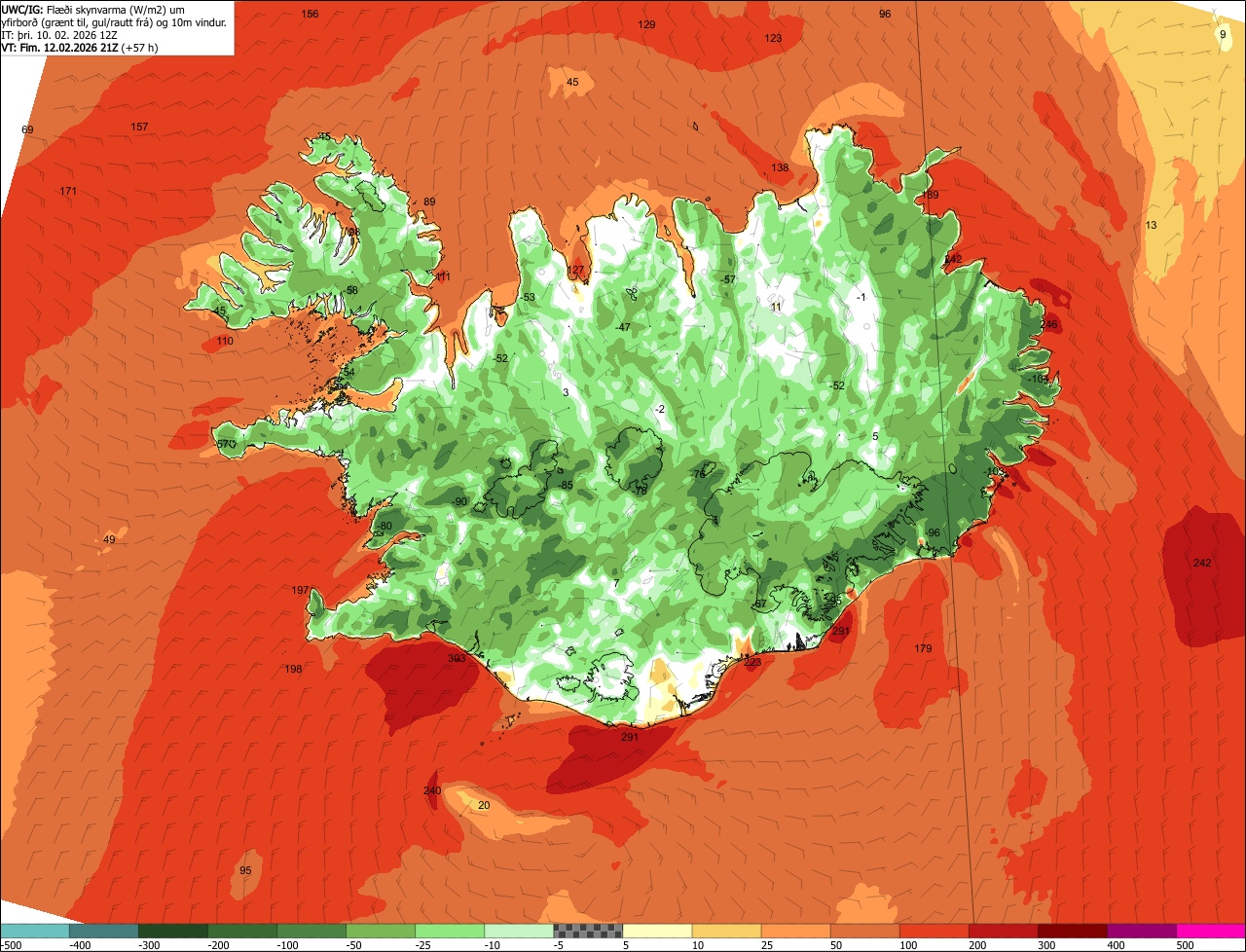Click the map value '129'
The width and height of the screenshot is (1246, 952).
pyautogui.click(x=646, y=24)
